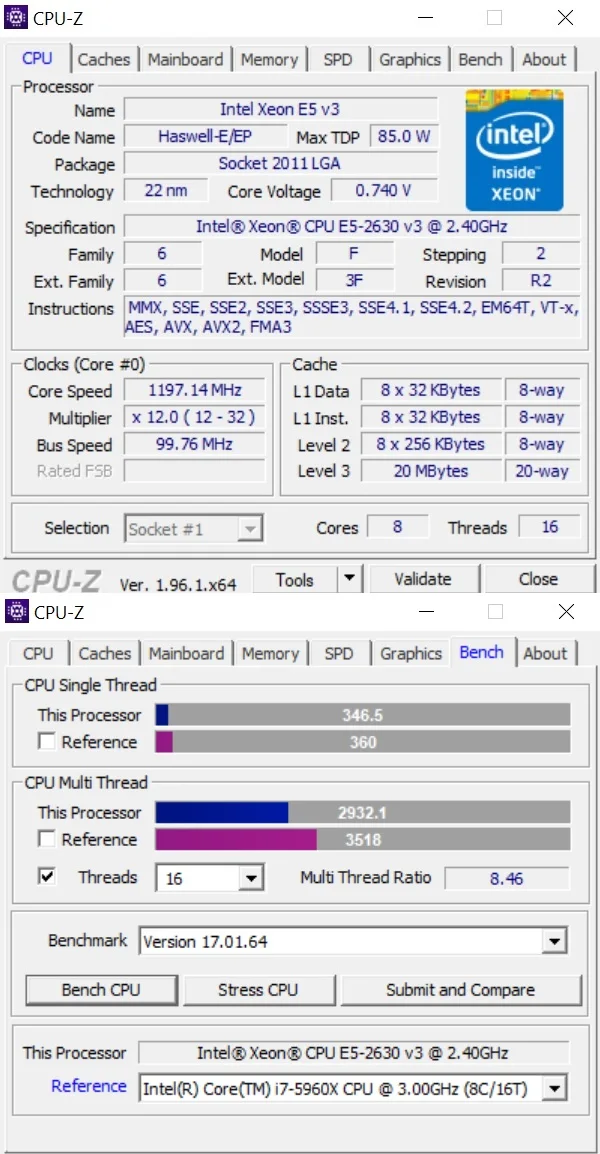Image resolution: width=600 pixels, height=1154 pixels.
Task: Open Mainboard tab in top CPU-Z window
Action: (185, 60)
